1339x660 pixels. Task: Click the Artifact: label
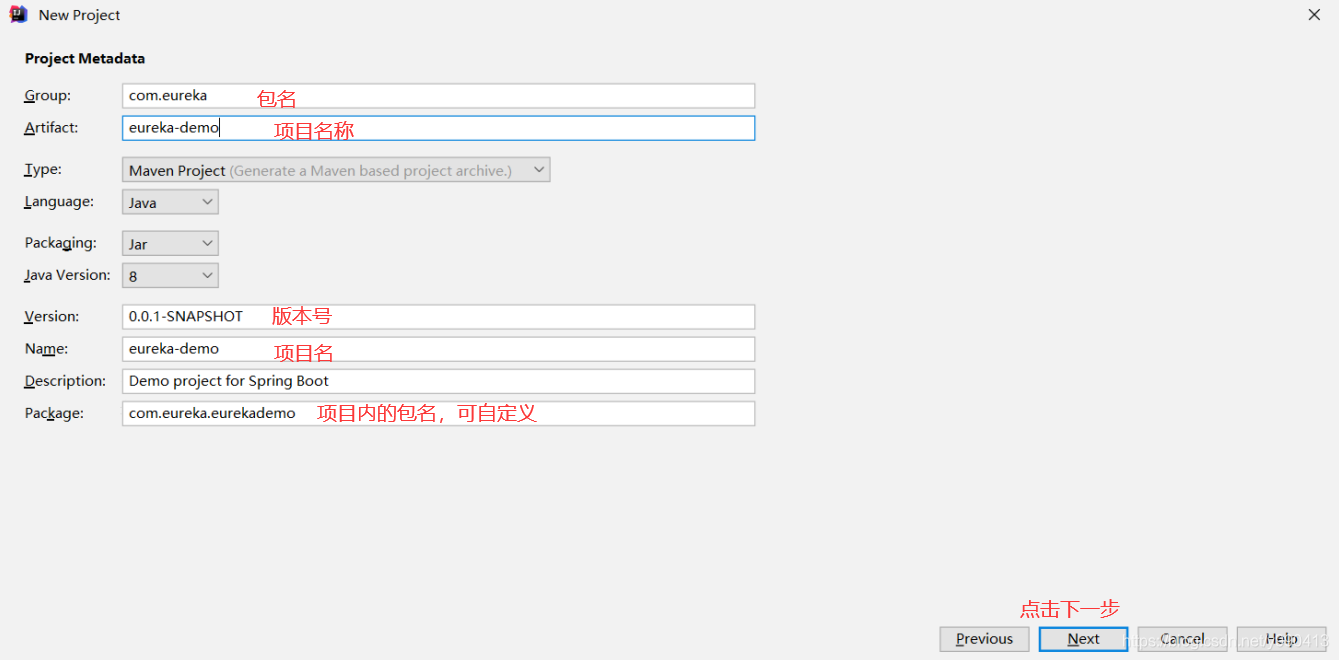[x=51, y=128]
